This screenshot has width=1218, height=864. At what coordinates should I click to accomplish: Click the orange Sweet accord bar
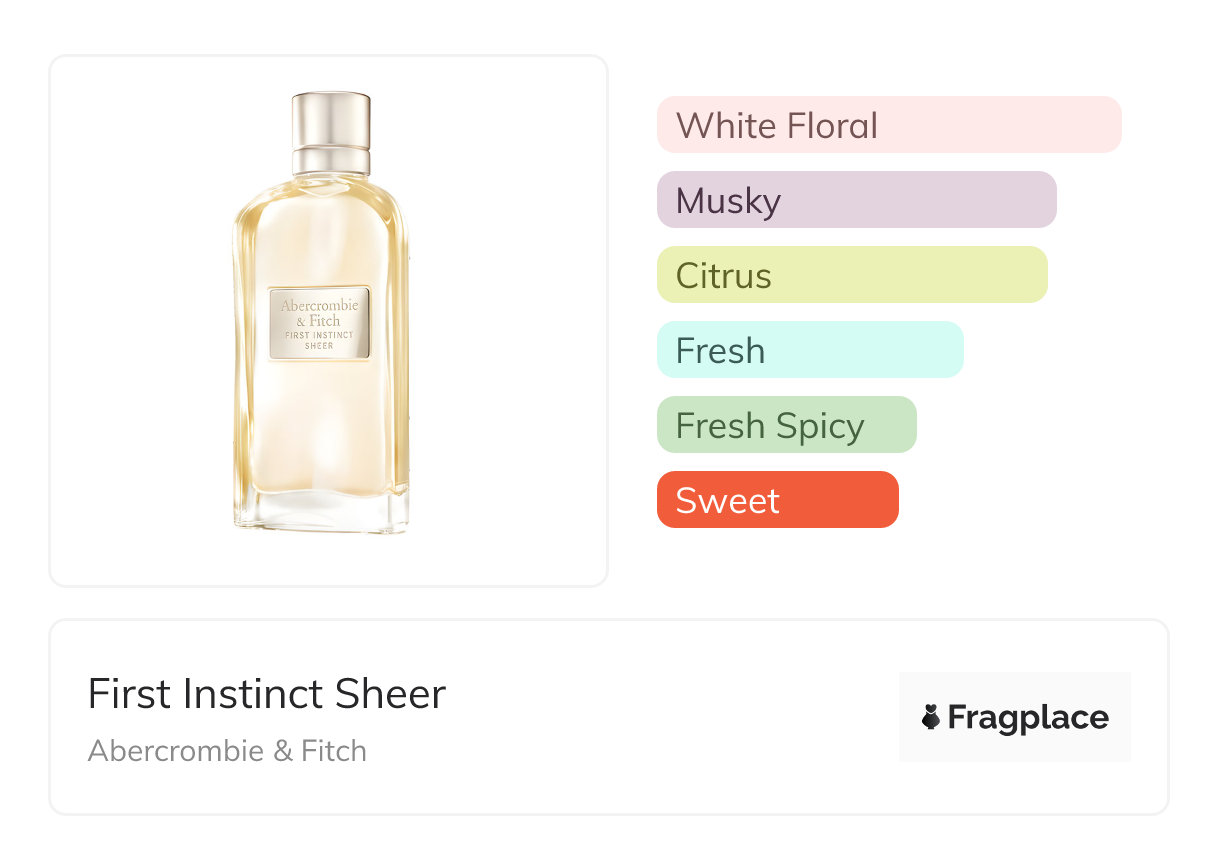click(x=777, y=500)
